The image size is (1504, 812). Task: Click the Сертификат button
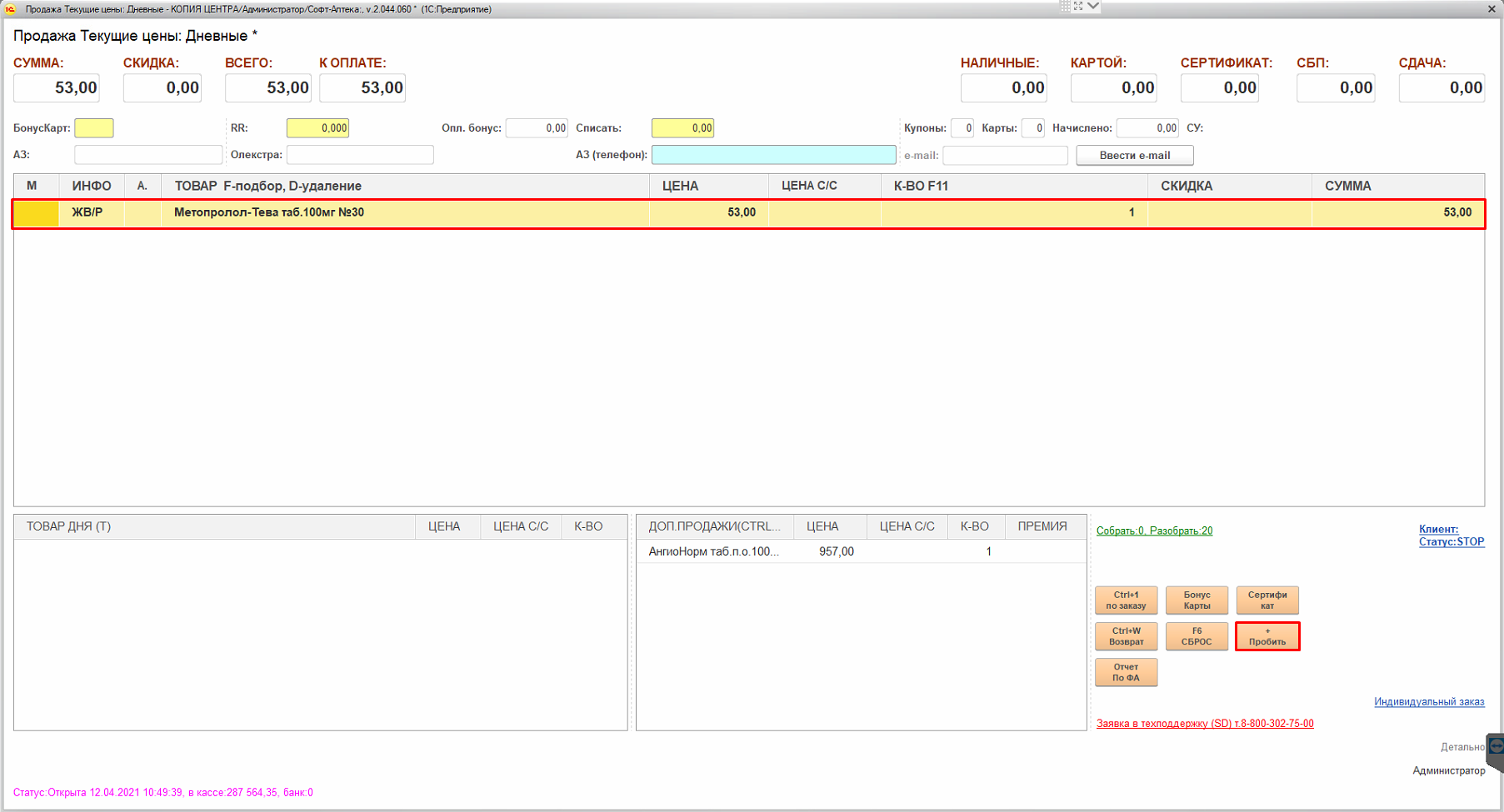point(1267,600)
